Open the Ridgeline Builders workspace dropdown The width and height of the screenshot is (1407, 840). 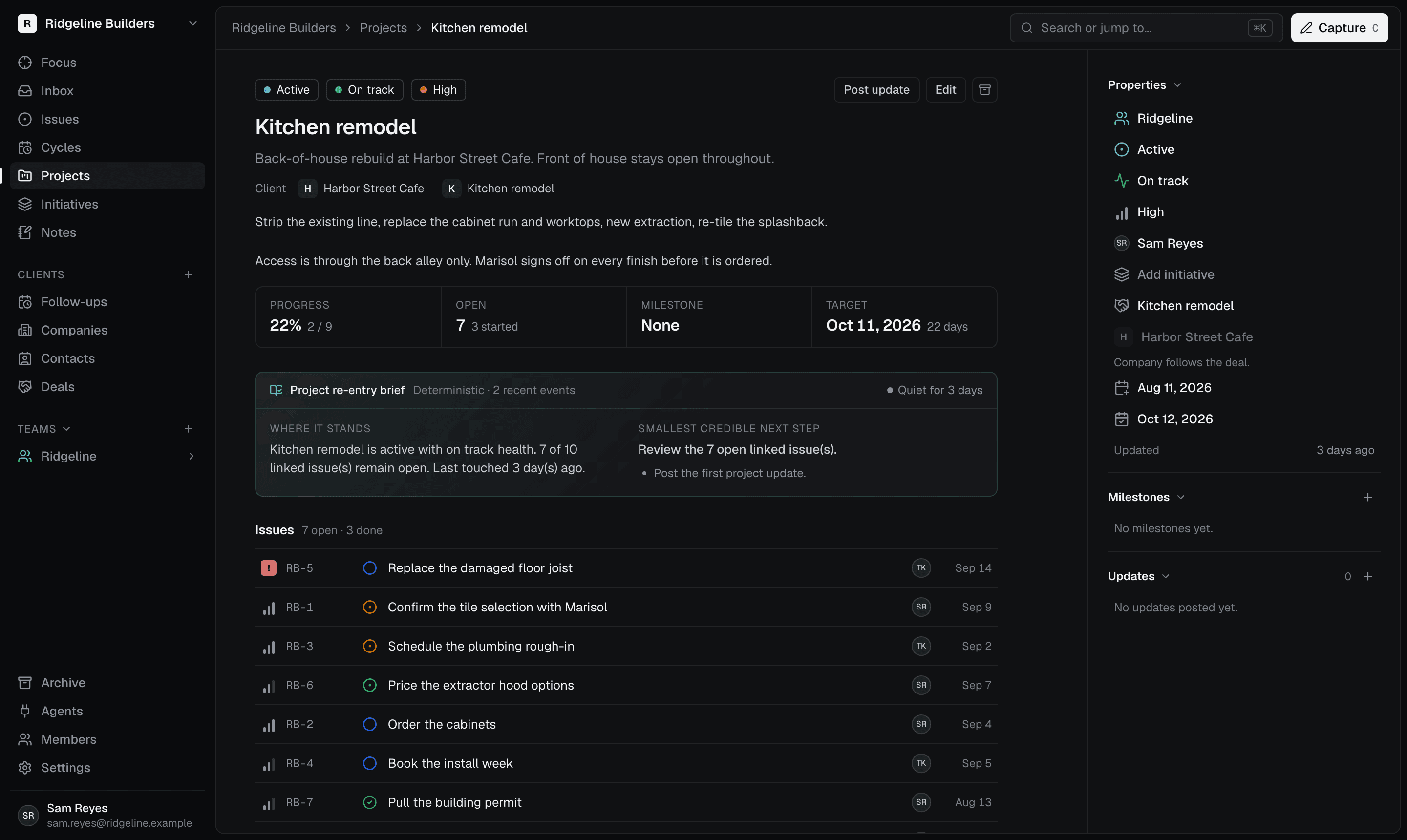pyautogui.click(x=107, y=23)
